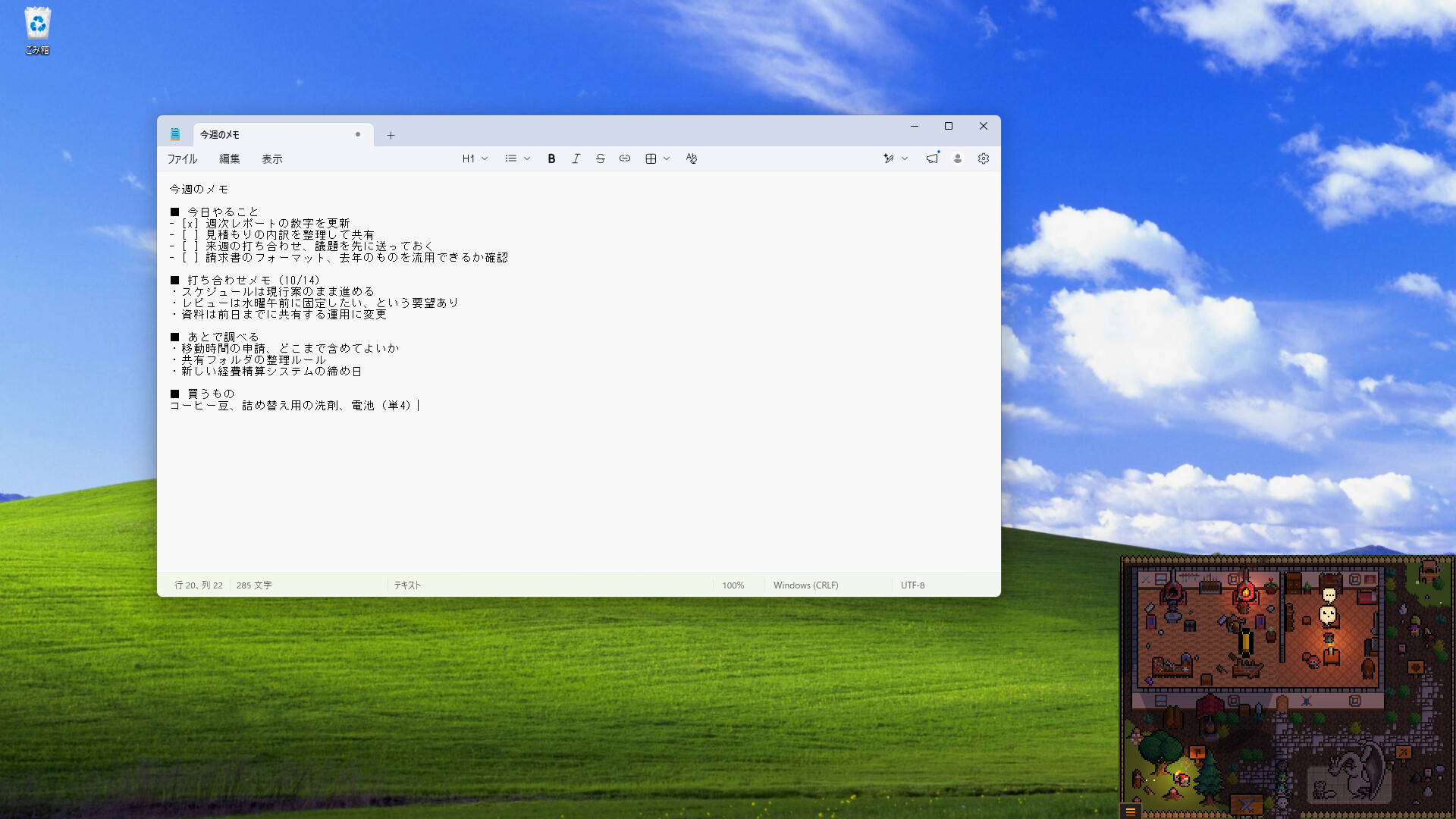Open the account profile icon

coord(958,158)
